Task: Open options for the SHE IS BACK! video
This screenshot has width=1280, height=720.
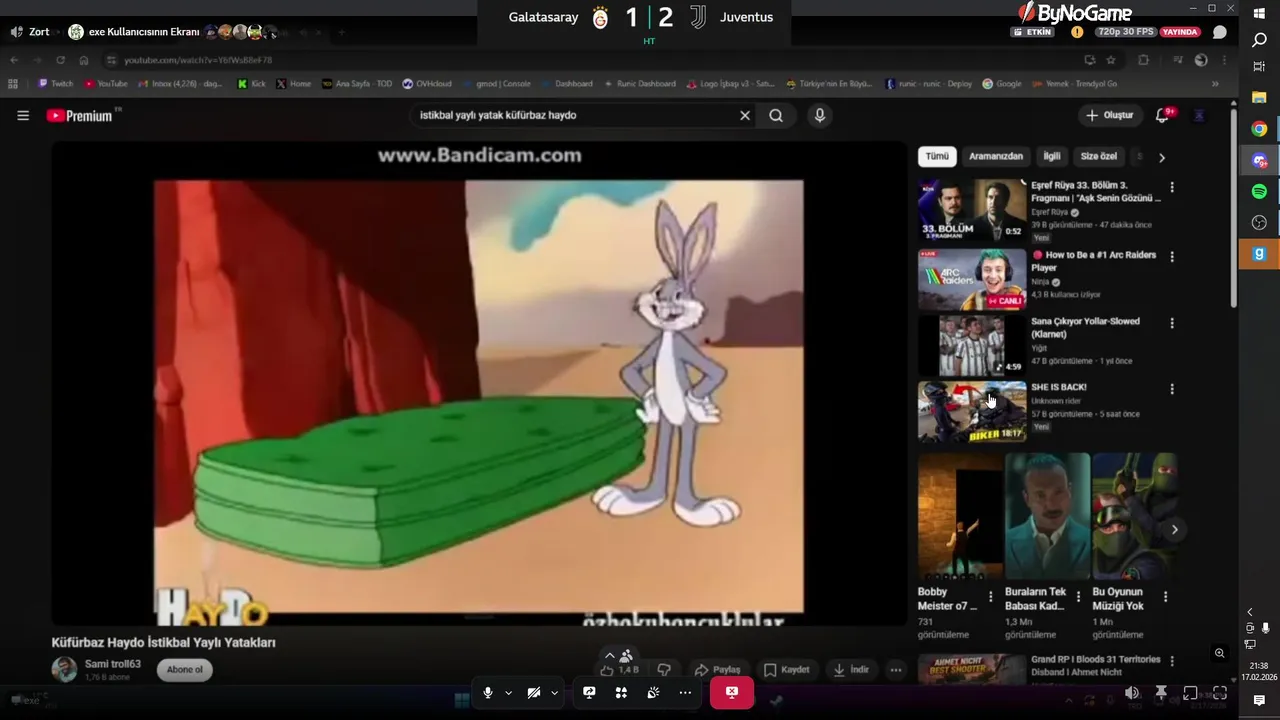Action: pos(1172,389)
